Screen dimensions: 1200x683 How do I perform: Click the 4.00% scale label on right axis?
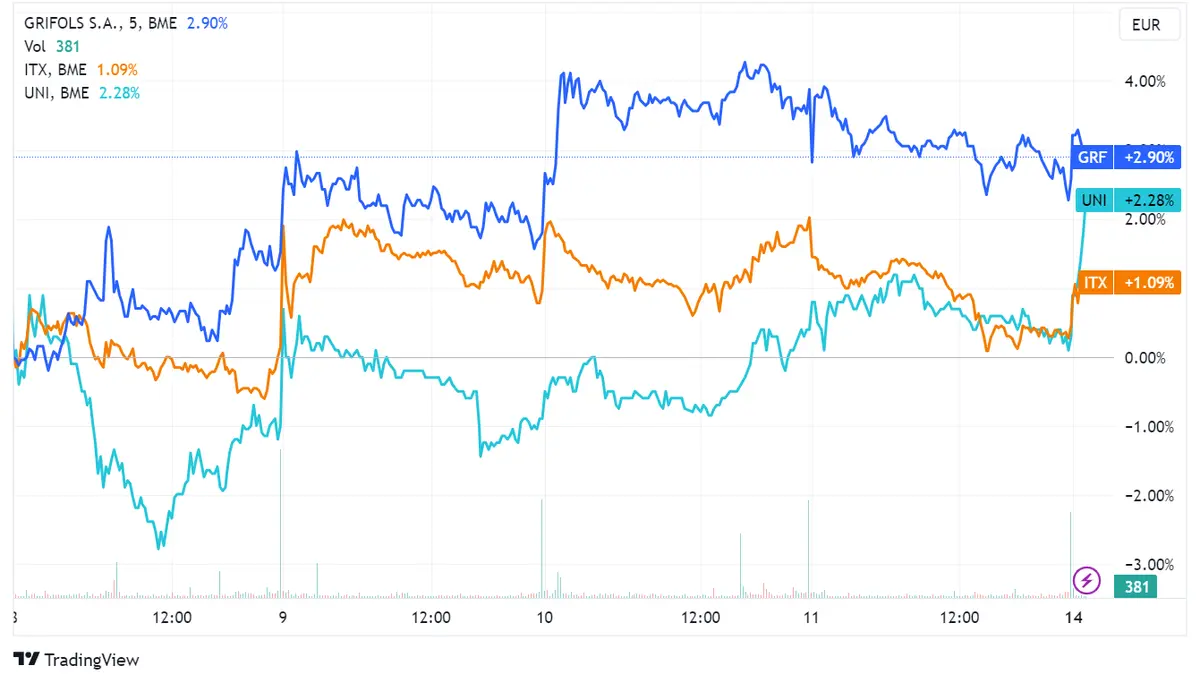(x=1143, y=82)
